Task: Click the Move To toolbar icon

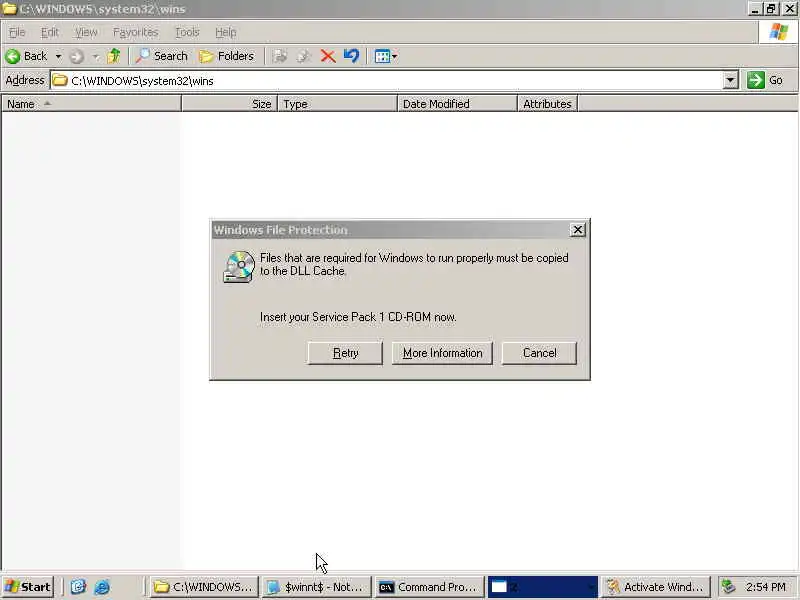Action: click(280, 56)
